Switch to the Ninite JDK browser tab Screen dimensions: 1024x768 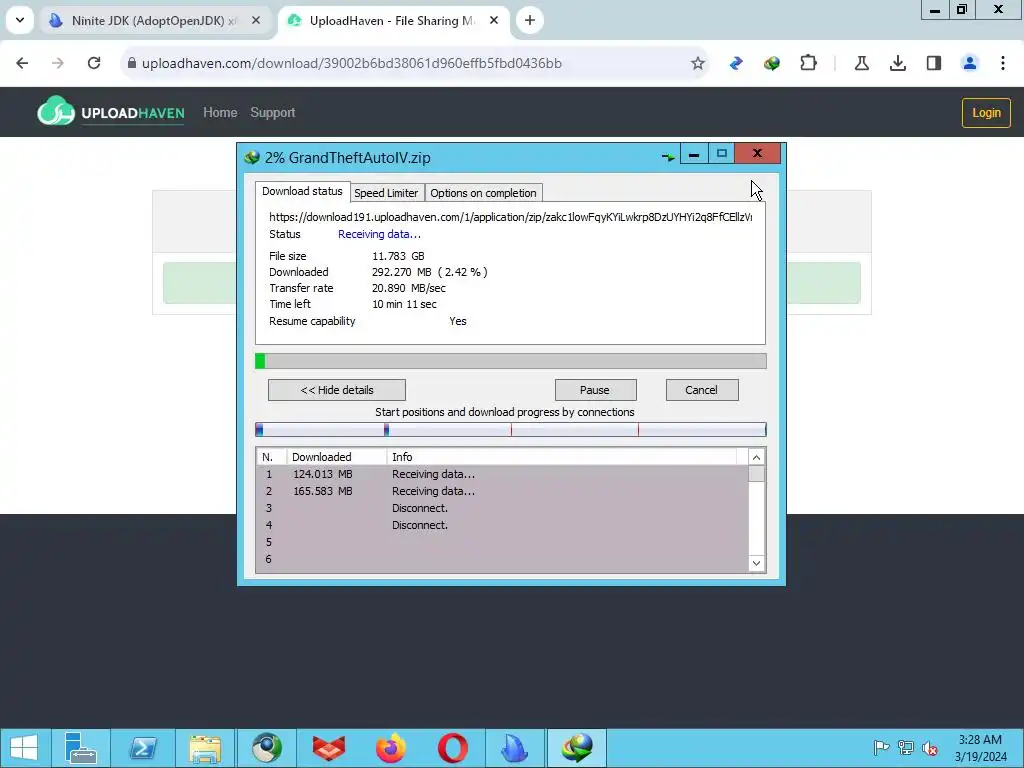tap(153, 21)
